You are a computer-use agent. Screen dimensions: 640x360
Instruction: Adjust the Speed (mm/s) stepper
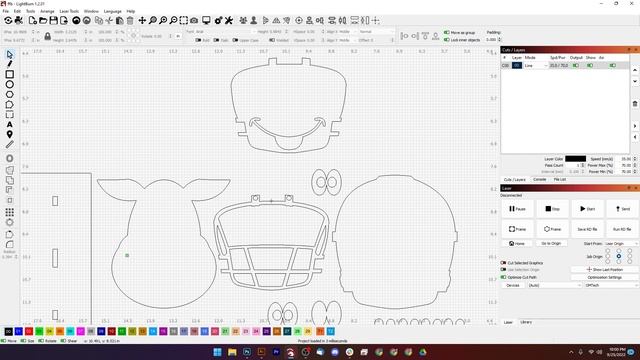click(x=635, y=159)
